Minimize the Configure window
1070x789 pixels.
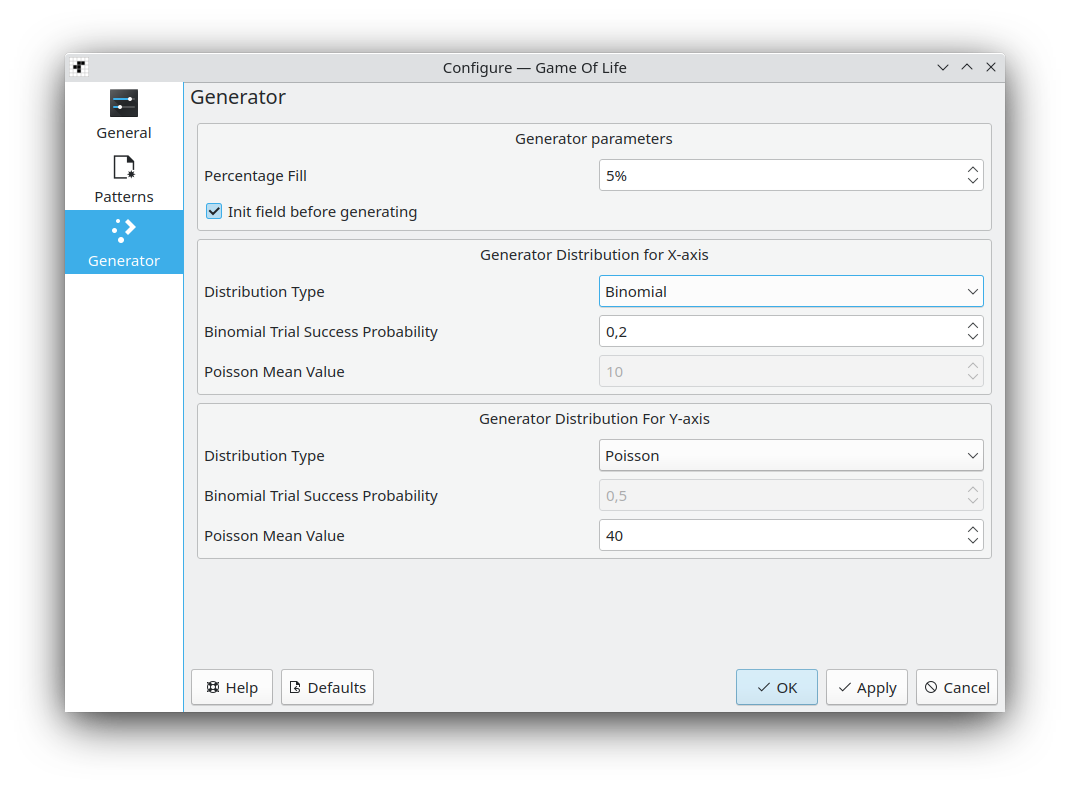tap(943, 67)
